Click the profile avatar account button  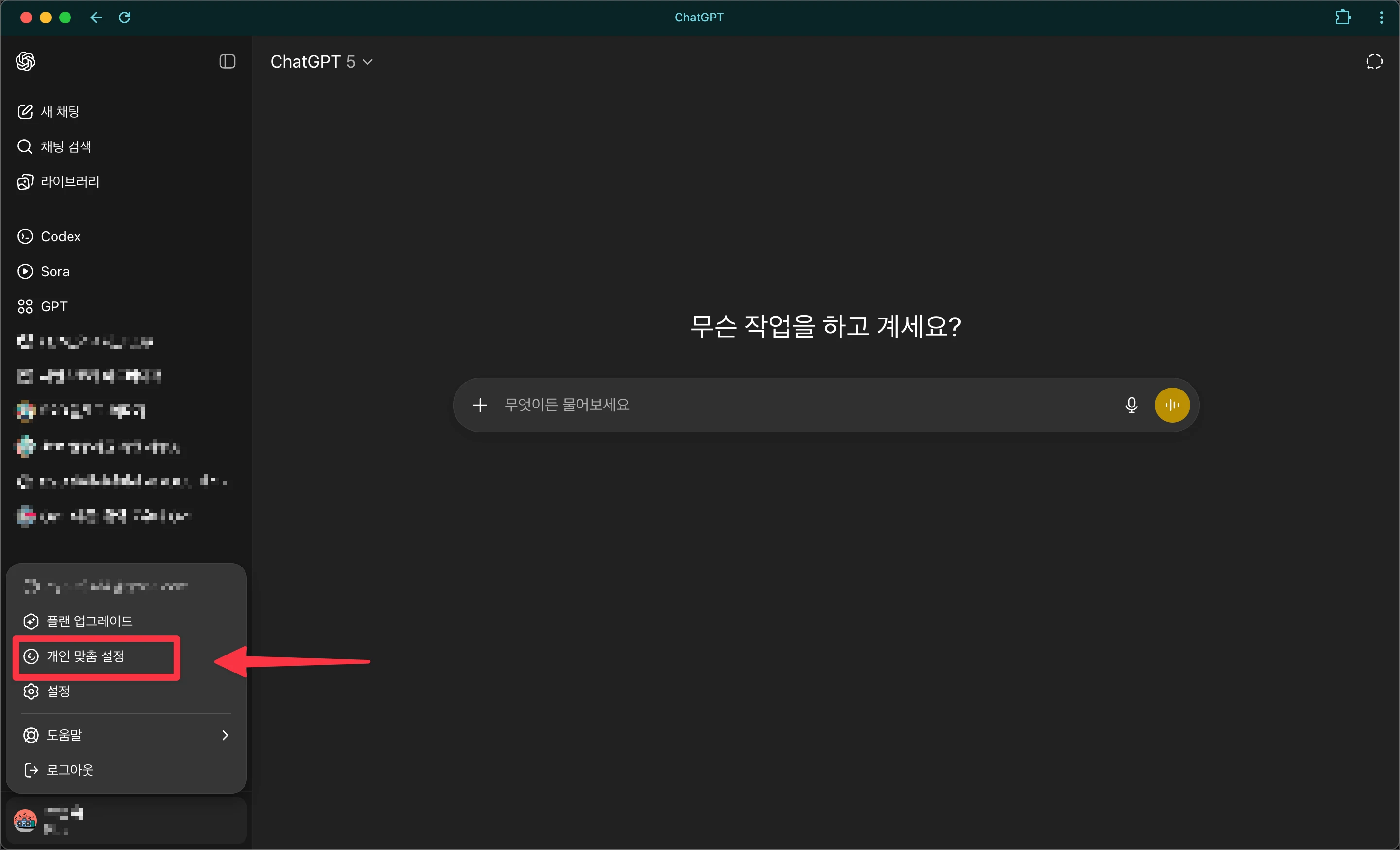25,821
